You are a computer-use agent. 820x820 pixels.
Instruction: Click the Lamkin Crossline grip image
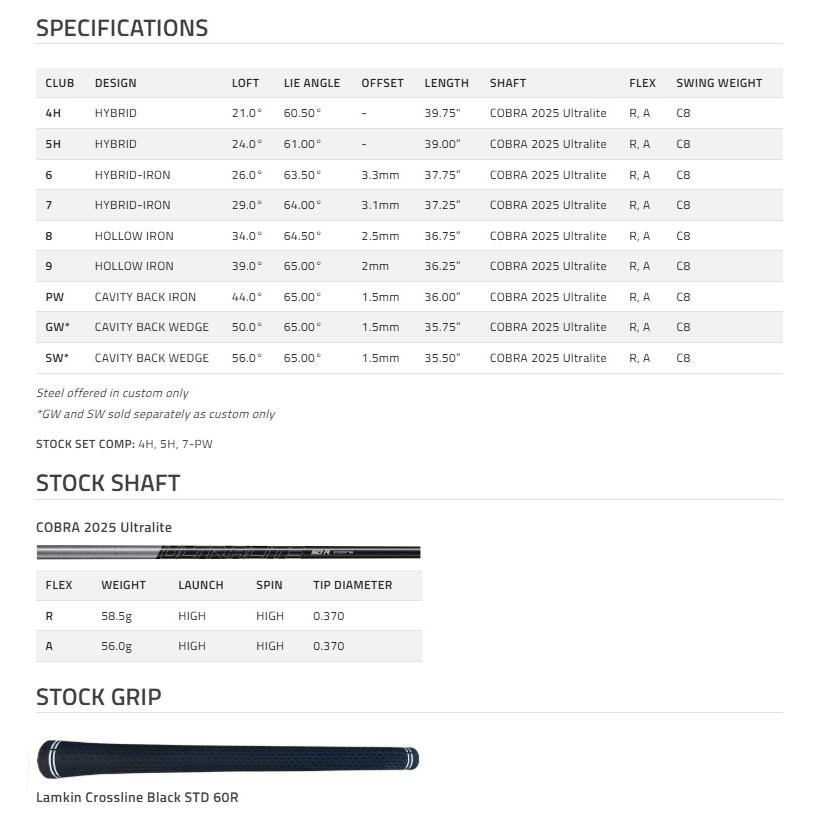pyautogui.click(x=228, y=759)
